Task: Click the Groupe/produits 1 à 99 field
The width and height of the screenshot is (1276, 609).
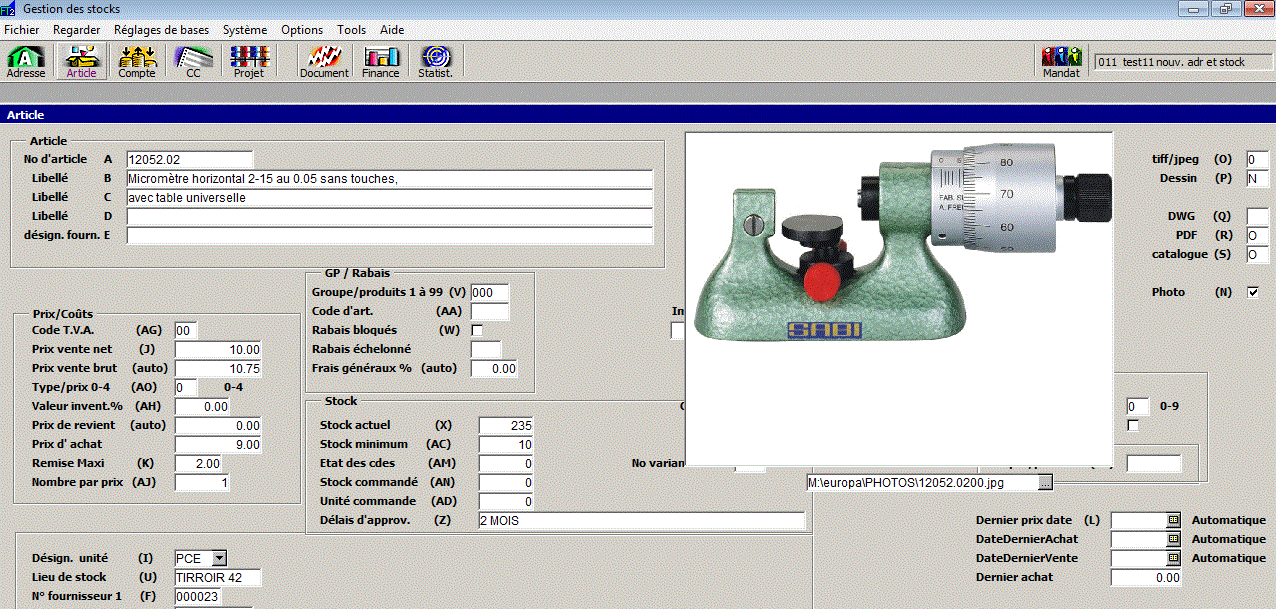Action: (x=490, y=292)
